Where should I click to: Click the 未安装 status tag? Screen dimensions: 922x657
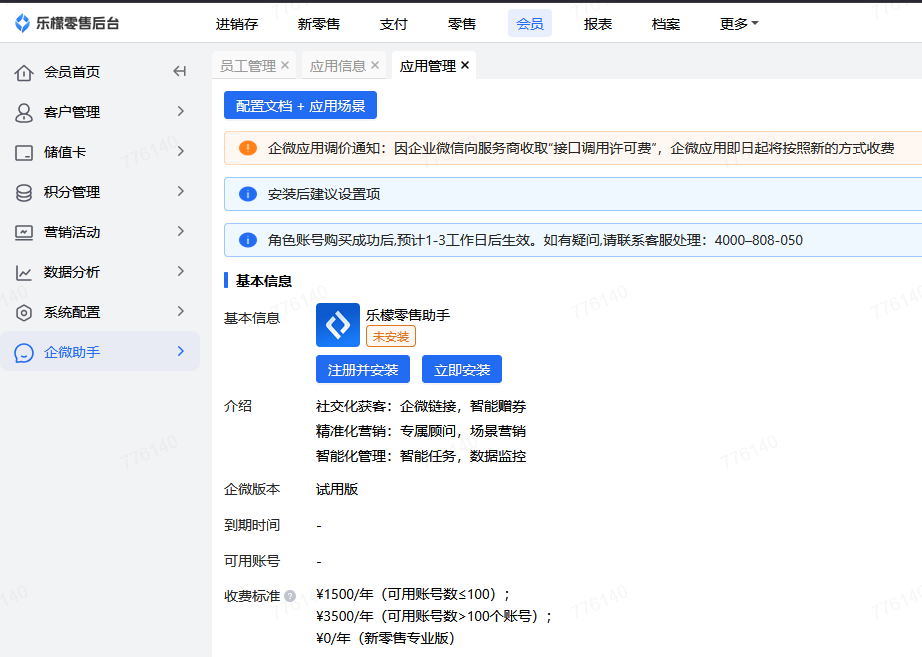tap(391, 336)
